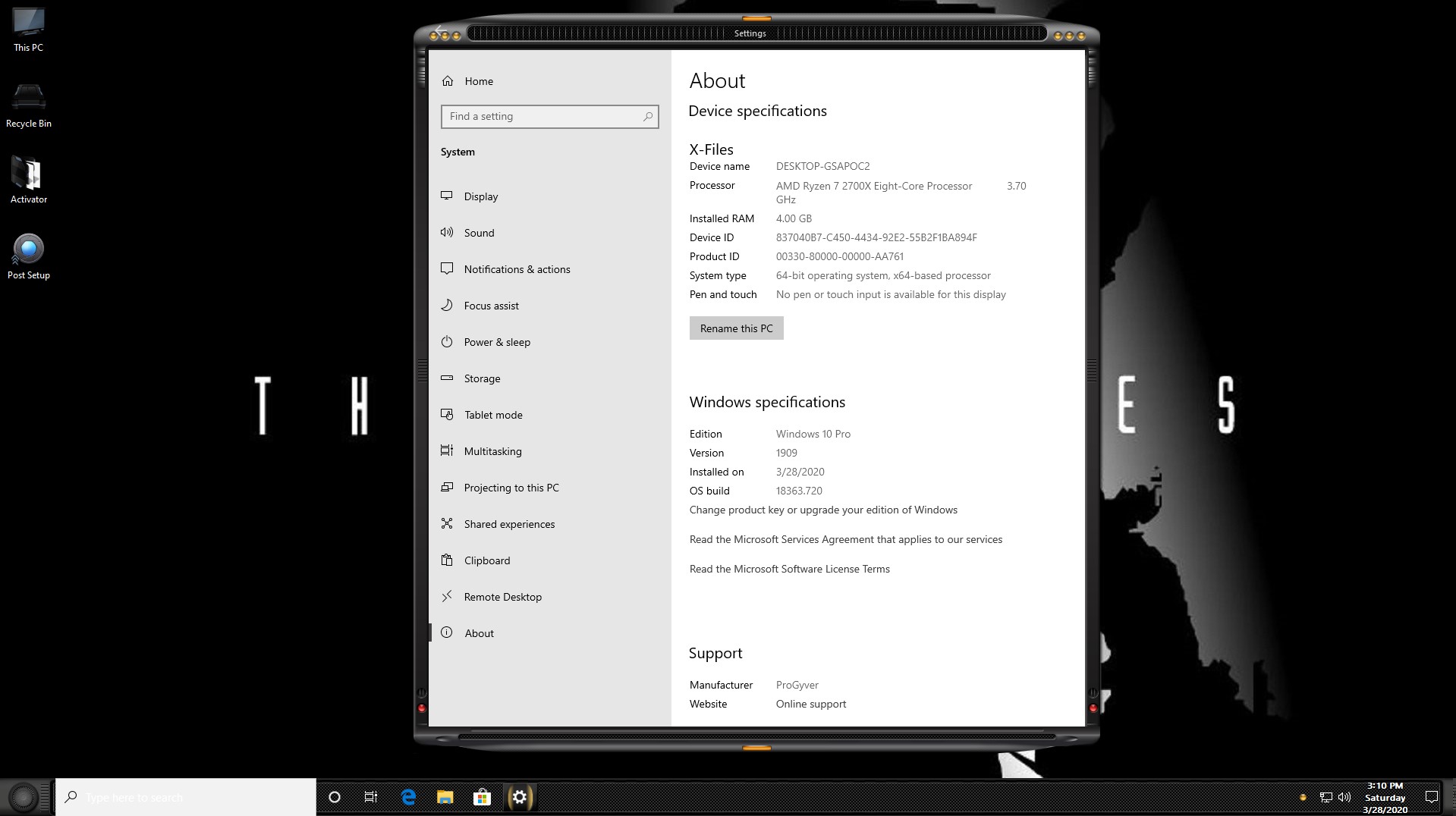This screenshot has height=816, width=1456.
Task: Click the Clipboard icon
Action: tap(447, 560)
